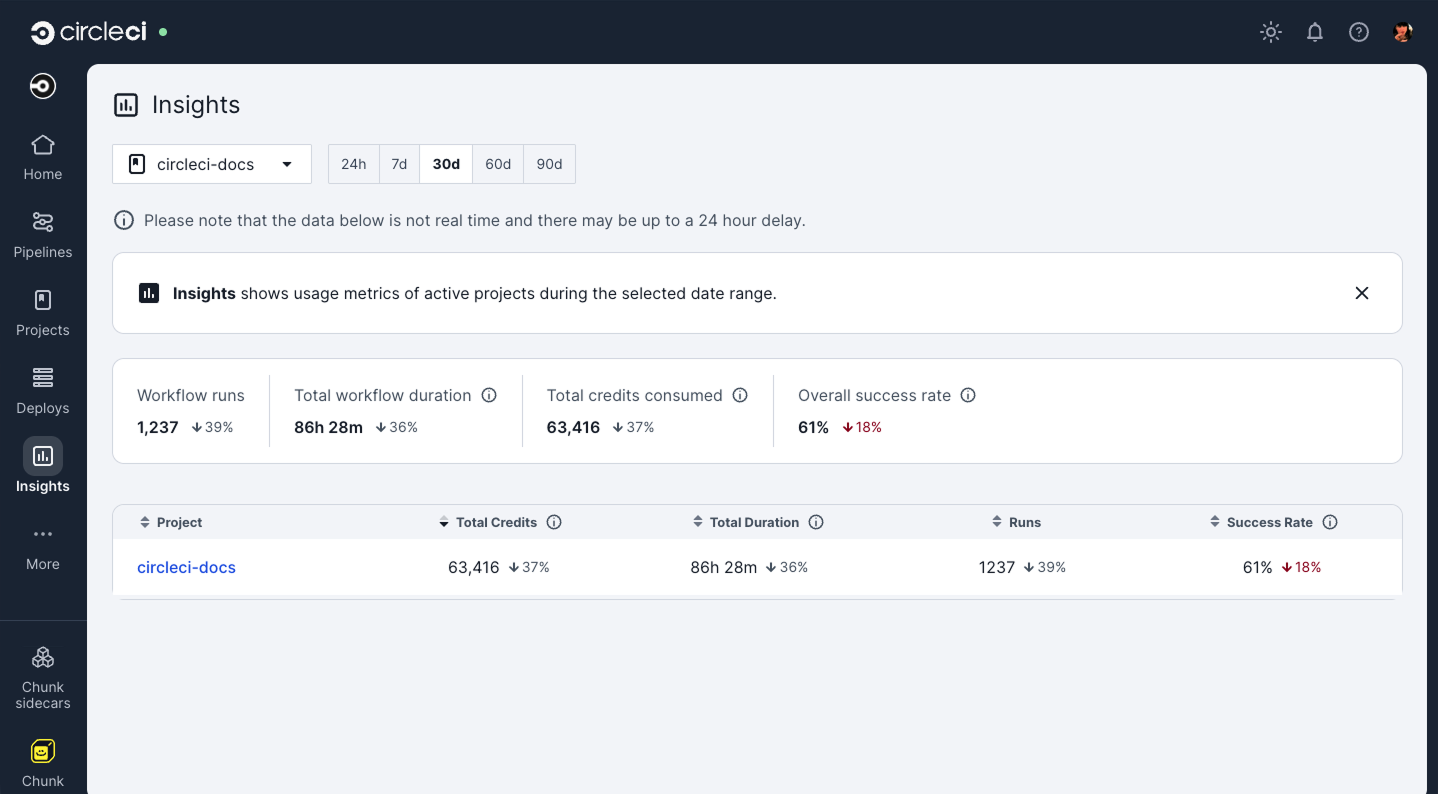The height and width of the screenshot is (794, 1438).
Task: Click the 1237 runs table cell
Action: 997,567
